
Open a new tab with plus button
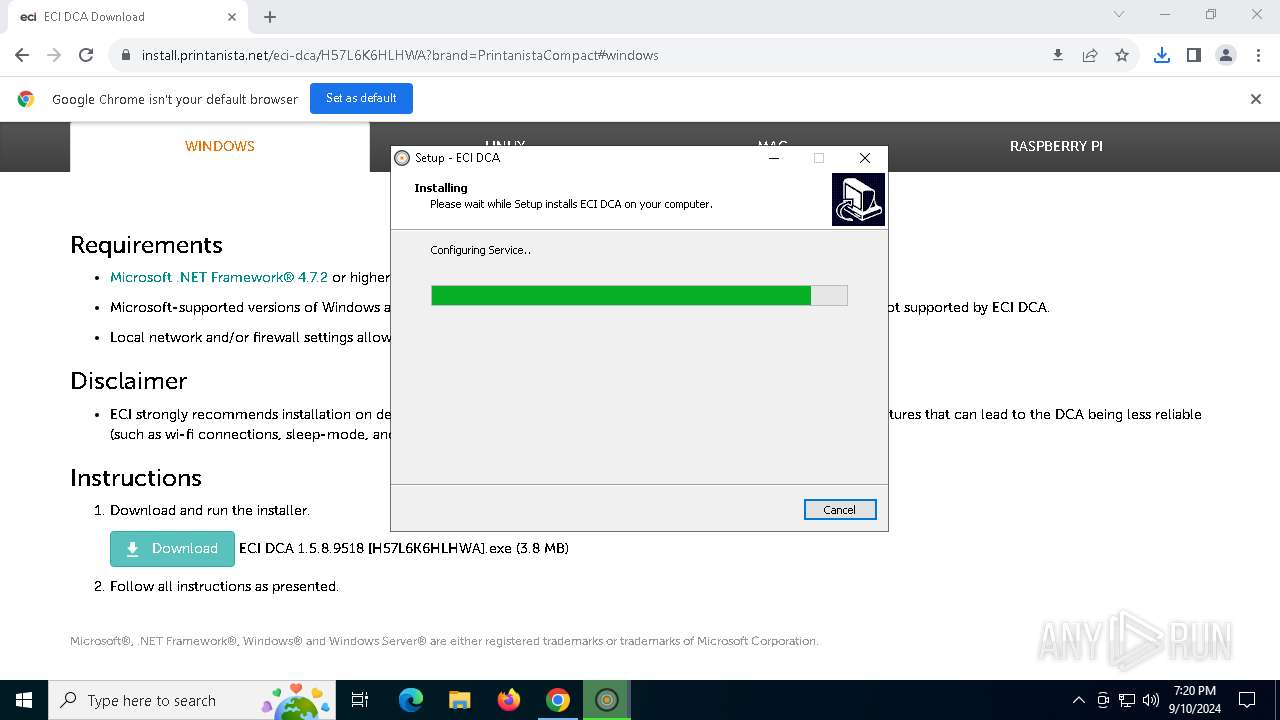270,16
